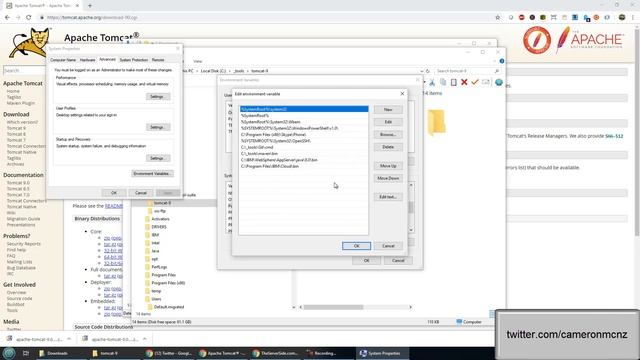Click the Move Down button
The width and height of the screenshot is (640, 360).
pos(388,178)
